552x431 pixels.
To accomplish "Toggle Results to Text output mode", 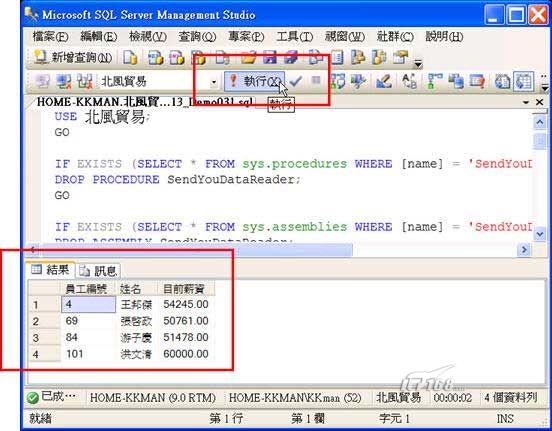I will 503,81.
